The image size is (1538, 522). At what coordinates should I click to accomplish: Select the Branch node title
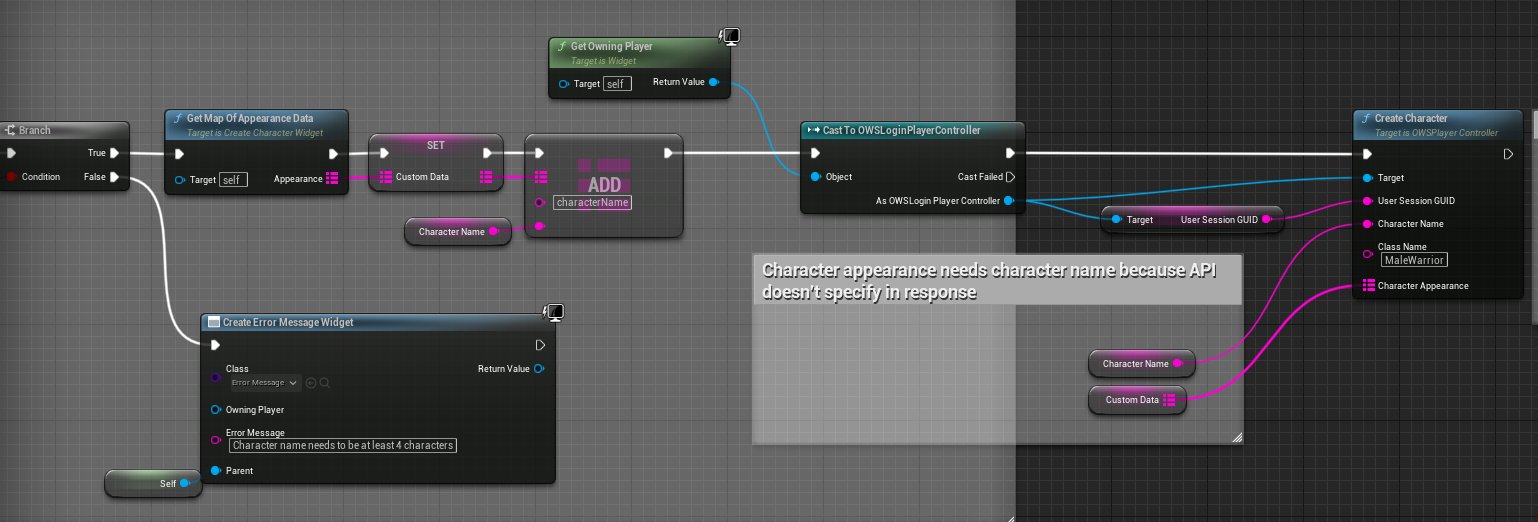(34, 130)
